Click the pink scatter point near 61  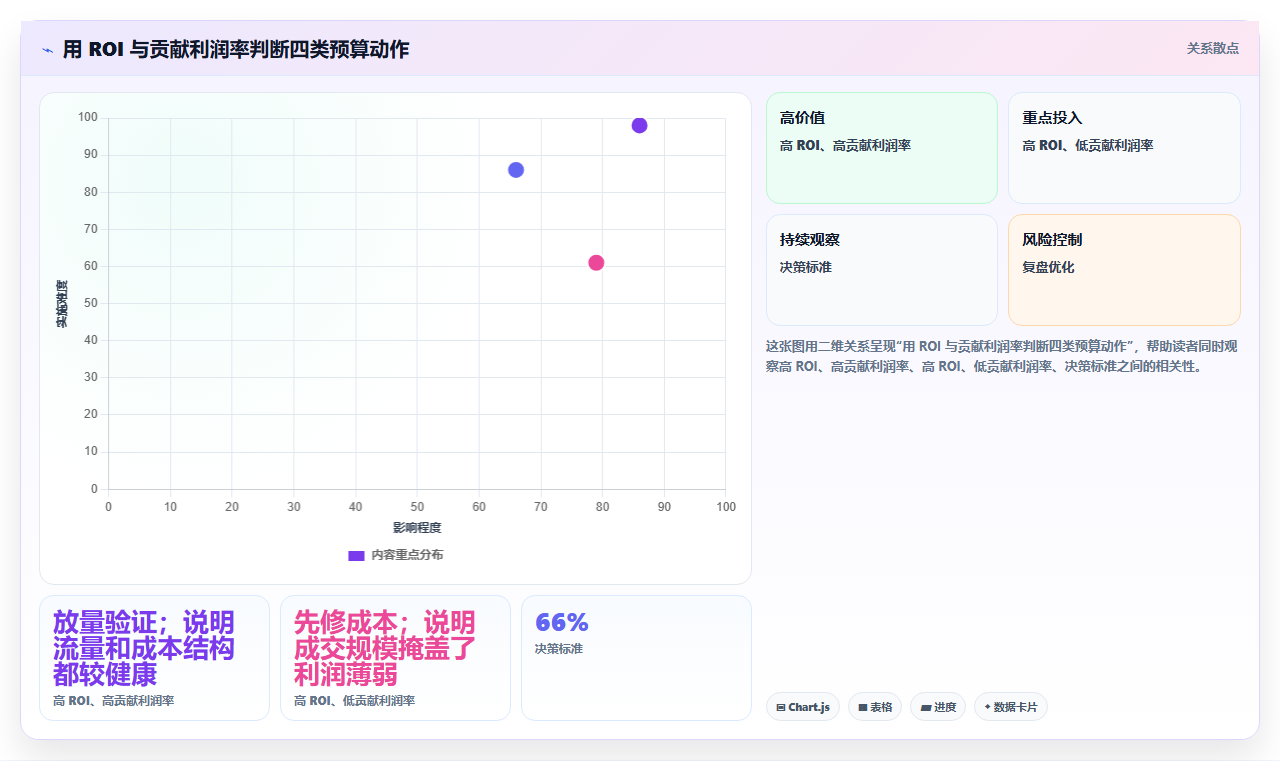coord(596,263)
